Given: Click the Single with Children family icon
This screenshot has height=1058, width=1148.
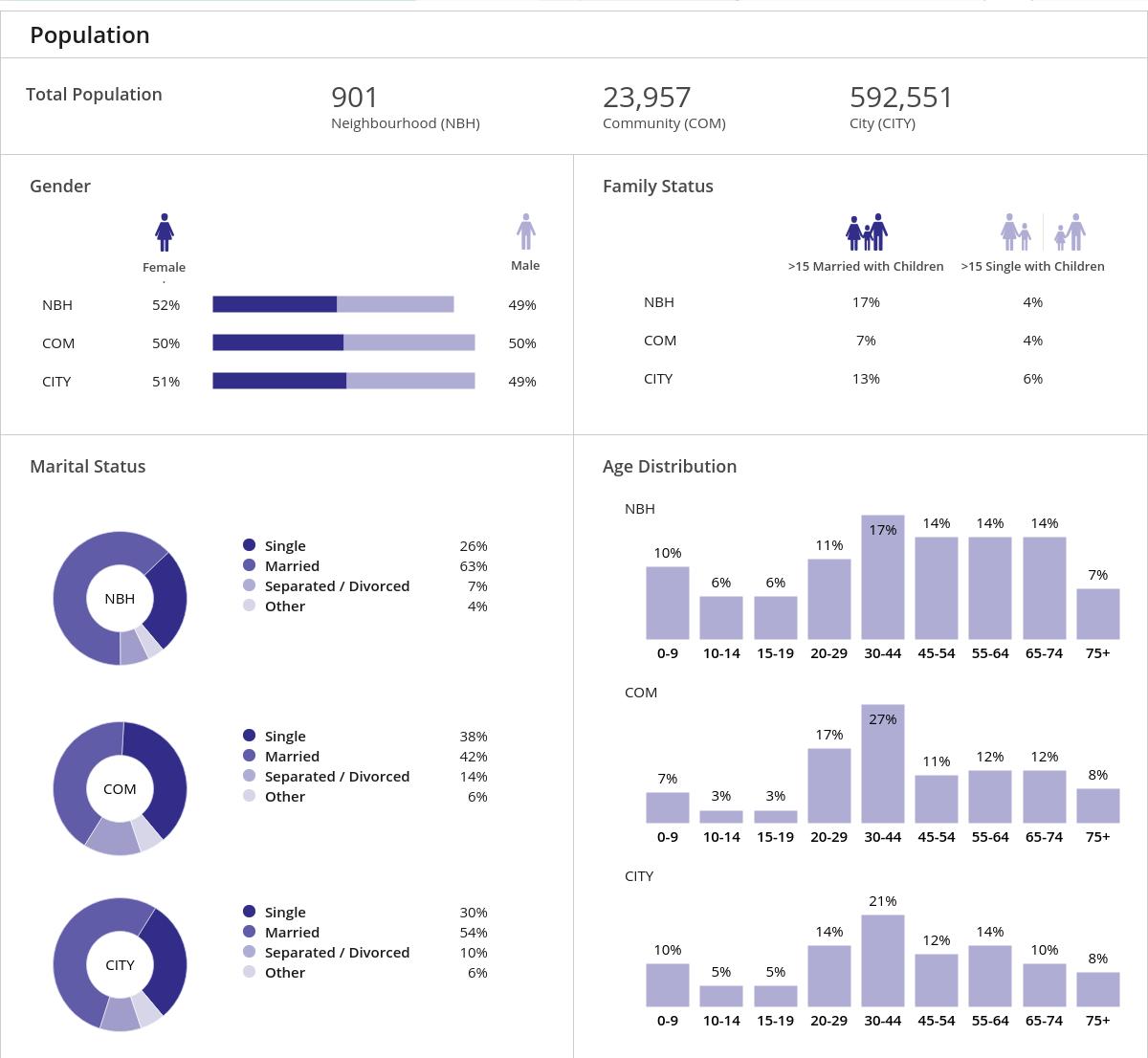Looking at the screenshot, I should point(1043,231).
